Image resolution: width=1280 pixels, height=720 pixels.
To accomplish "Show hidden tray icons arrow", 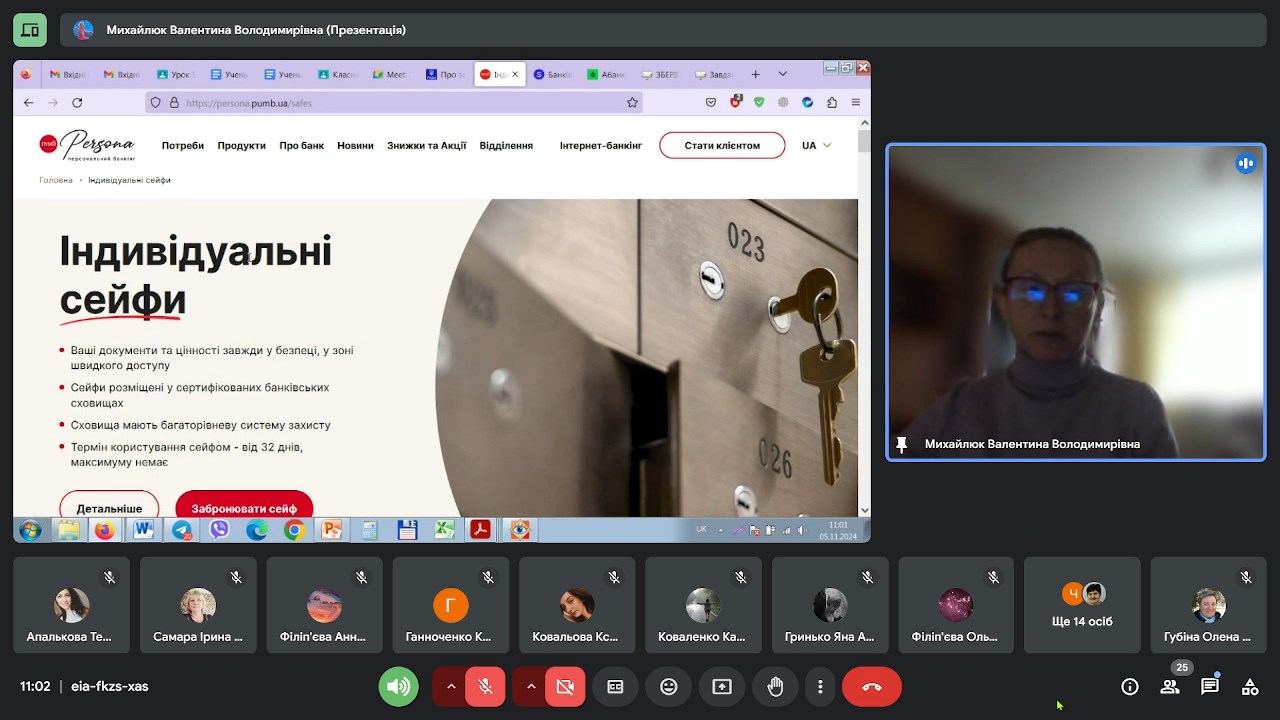I will point(721,530).
